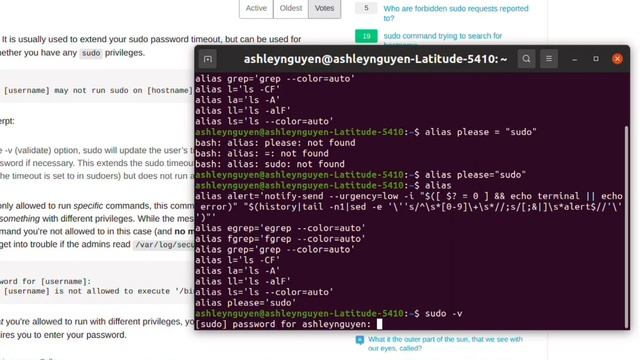Click the sudo password prompt cursor
Screen dimensions: 640x360
[x=380, y=324]
